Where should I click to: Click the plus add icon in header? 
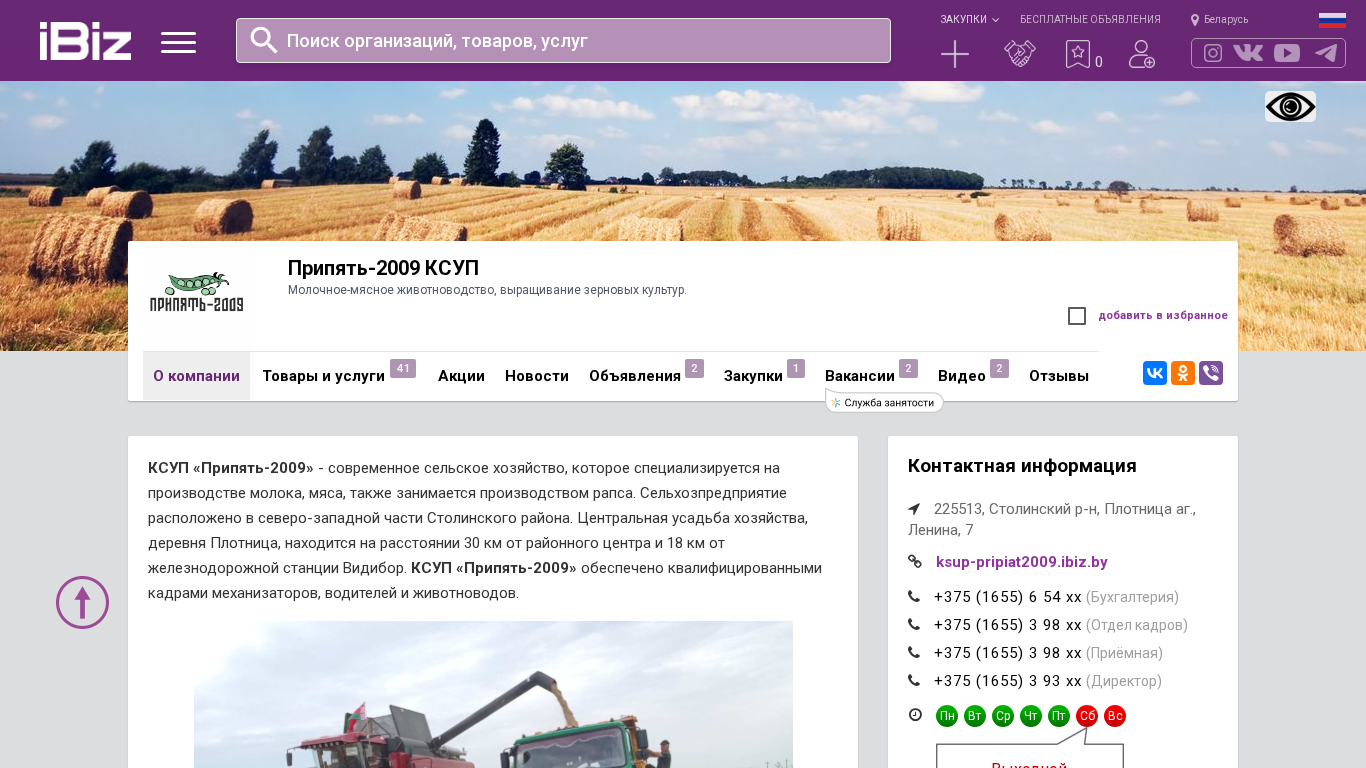[x=955, y=54]
